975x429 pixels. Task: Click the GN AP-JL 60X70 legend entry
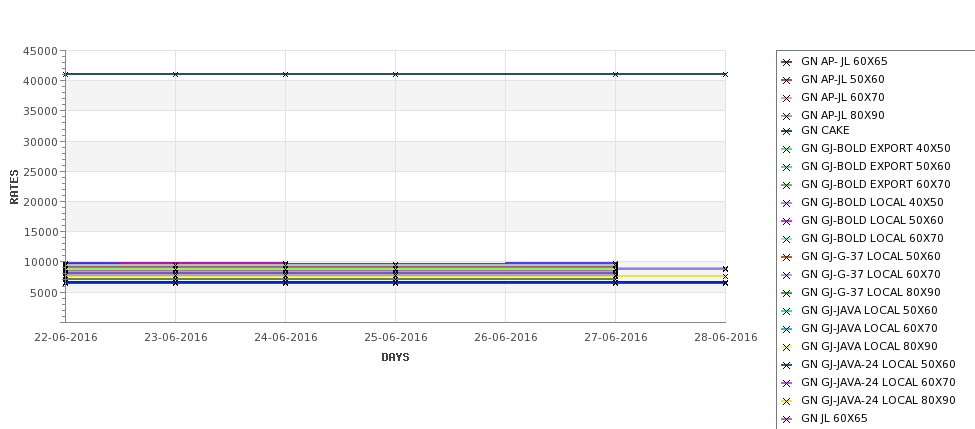(843, 98)
